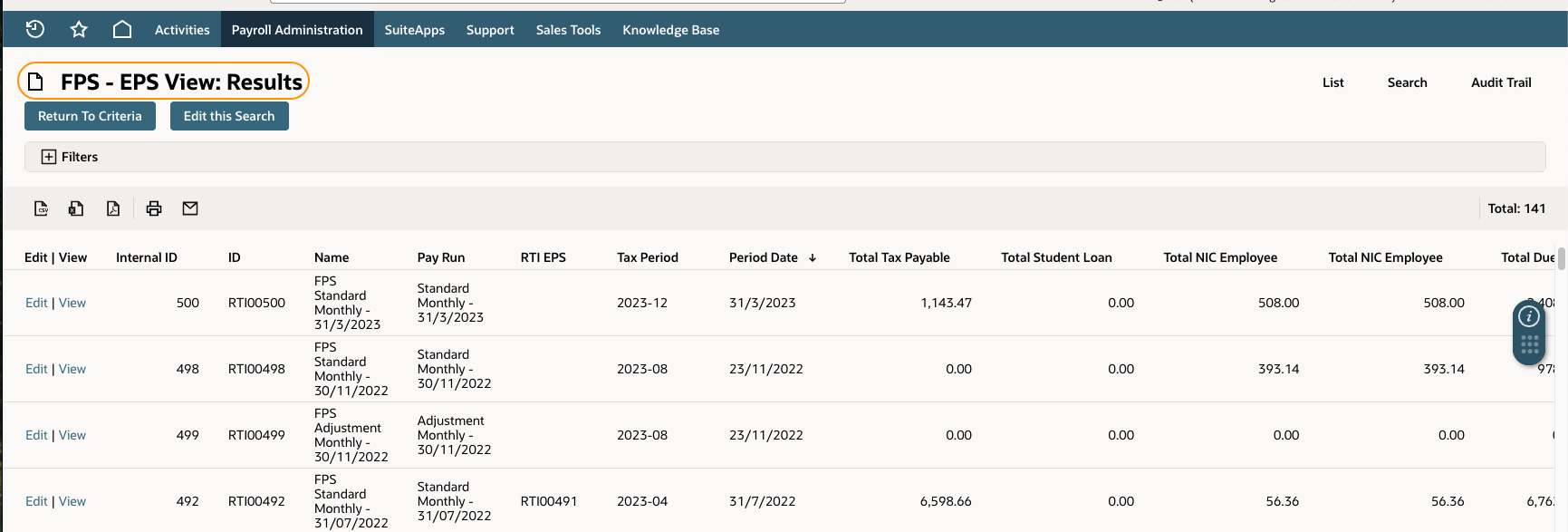The width and height of the screenshot is (1568, 532).
Task: Click Edit this Search button
Action: [x=229, y=116]
